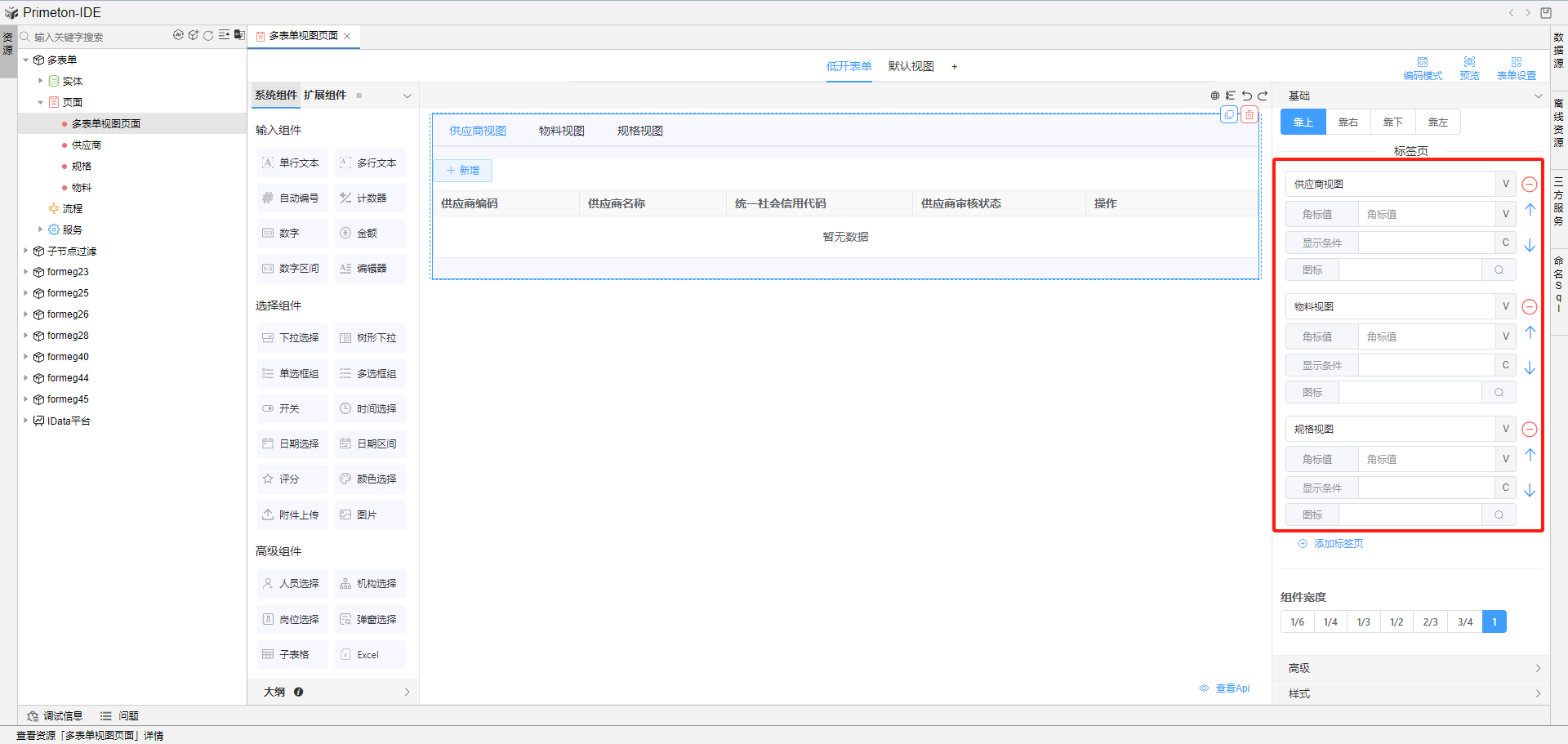Image resolution: width=1568 pixels, height=744 pixels.
Task: Switch to the 默认视图 tab
Action: [911, 66]
